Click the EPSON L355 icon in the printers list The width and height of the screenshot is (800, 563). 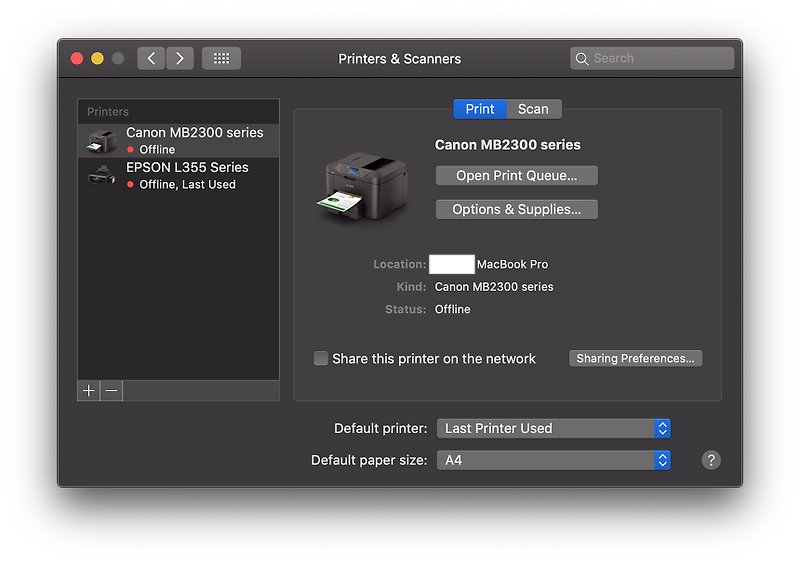tap(102, 176)
